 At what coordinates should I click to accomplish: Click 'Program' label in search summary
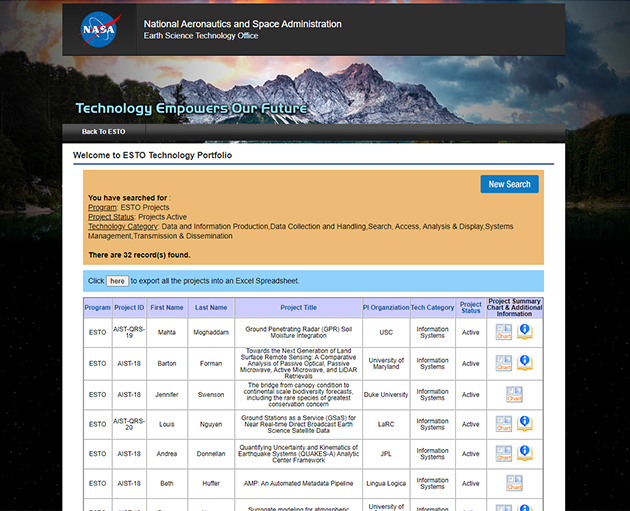[x=102, y=207]
